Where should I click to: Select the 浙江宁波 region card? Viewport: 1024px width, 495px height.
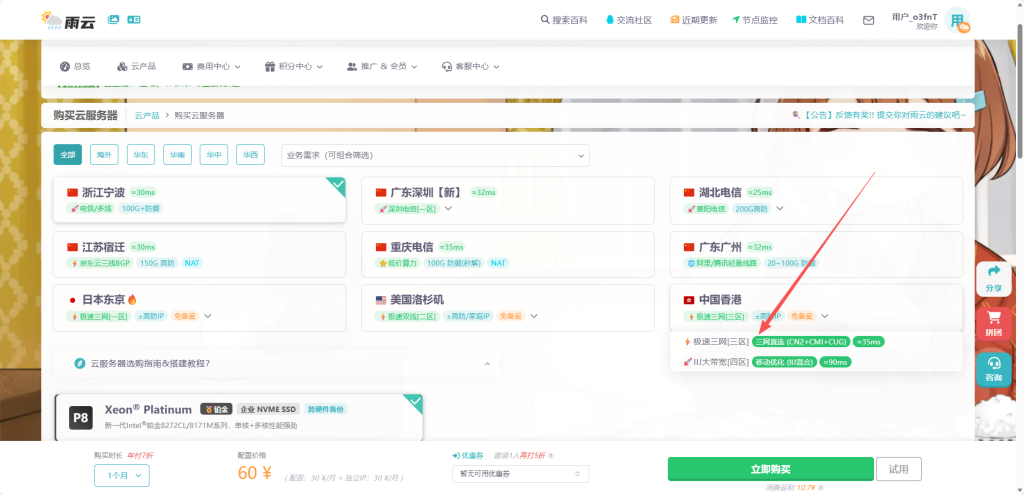pyautogui.click(x=199, y=199)
